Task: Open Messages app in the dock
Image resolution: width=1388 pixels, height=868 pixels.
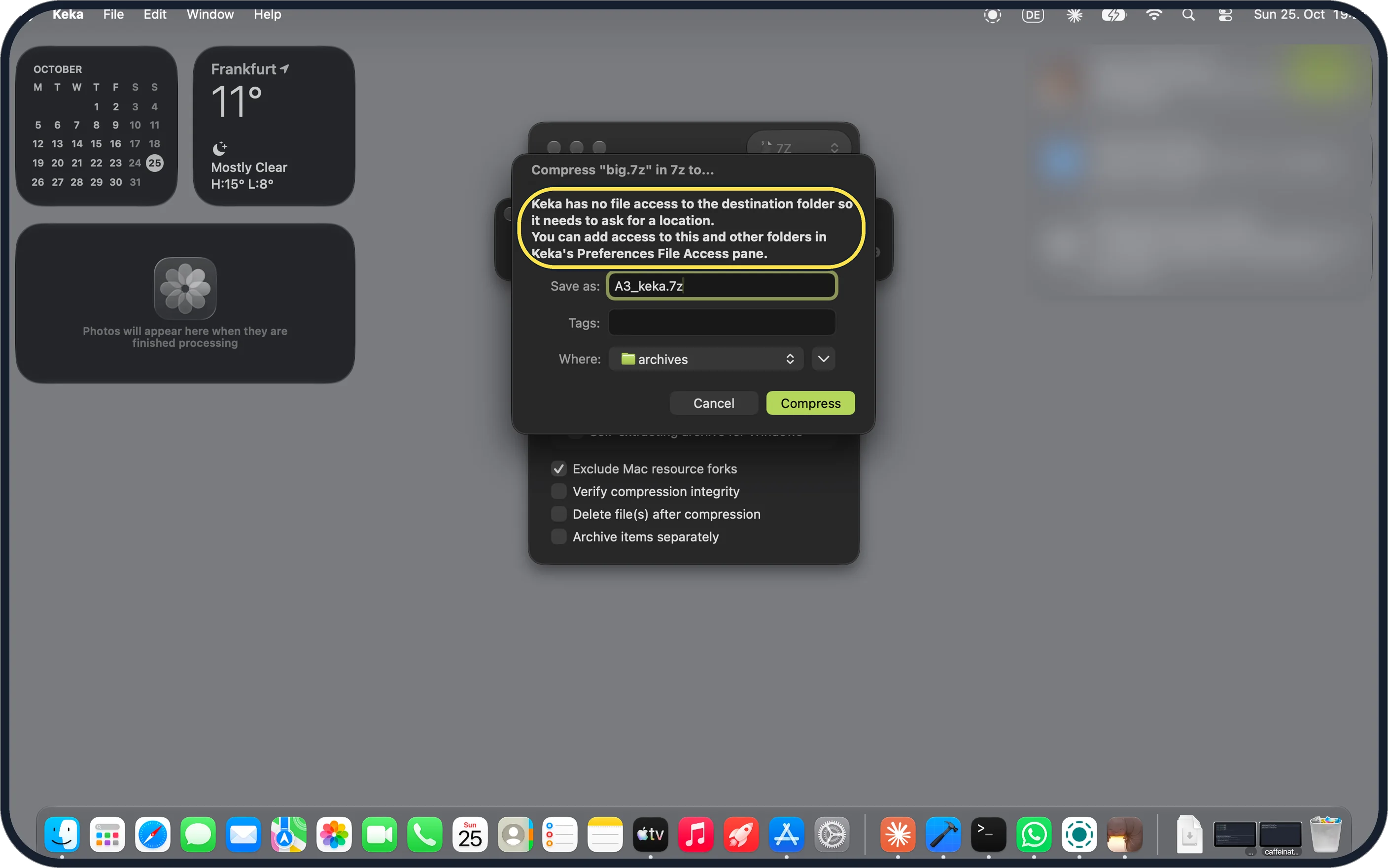Action: 198,834
